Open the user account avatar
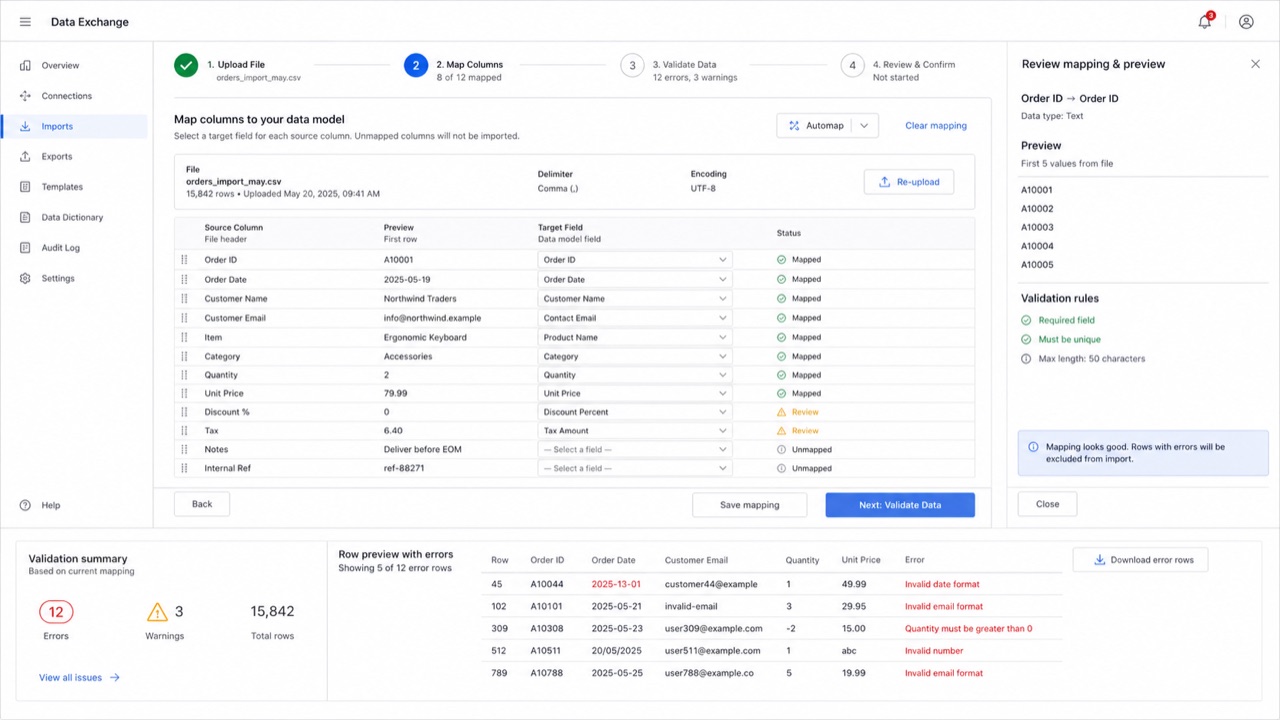 [x=1246, y=22]
